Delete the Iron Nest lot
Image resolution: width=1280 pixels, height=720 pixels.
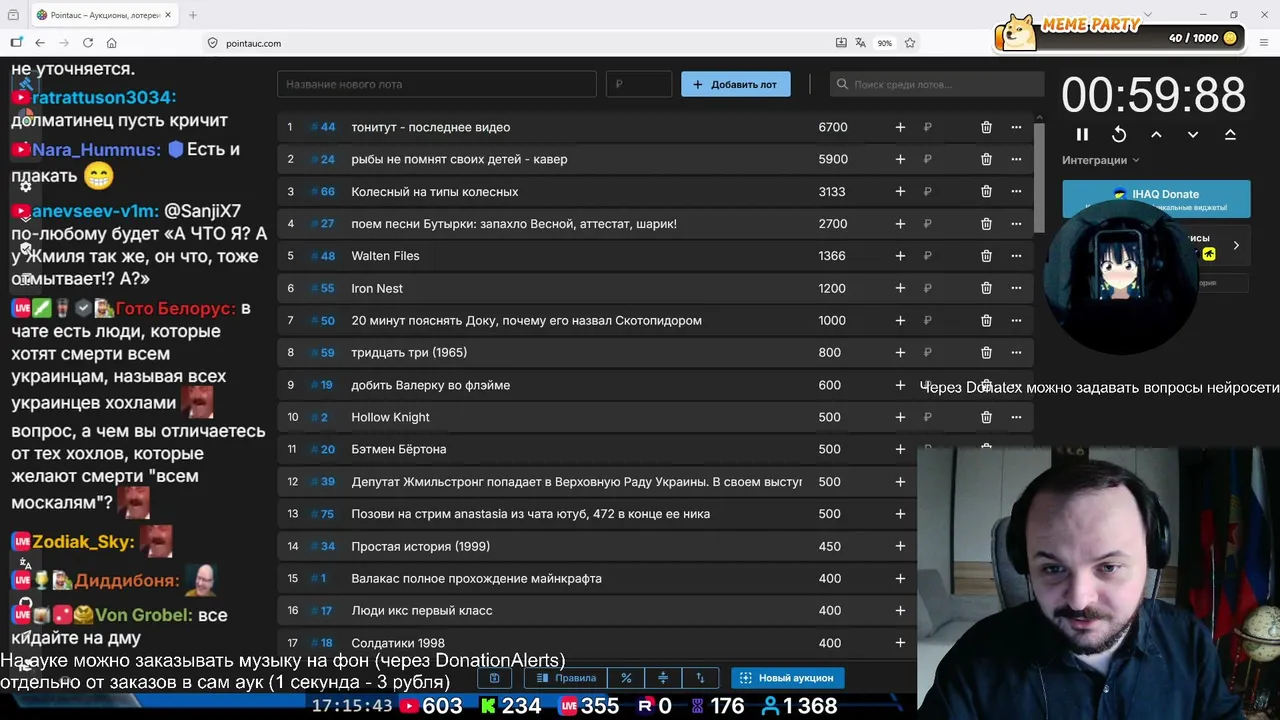[986, 288]
